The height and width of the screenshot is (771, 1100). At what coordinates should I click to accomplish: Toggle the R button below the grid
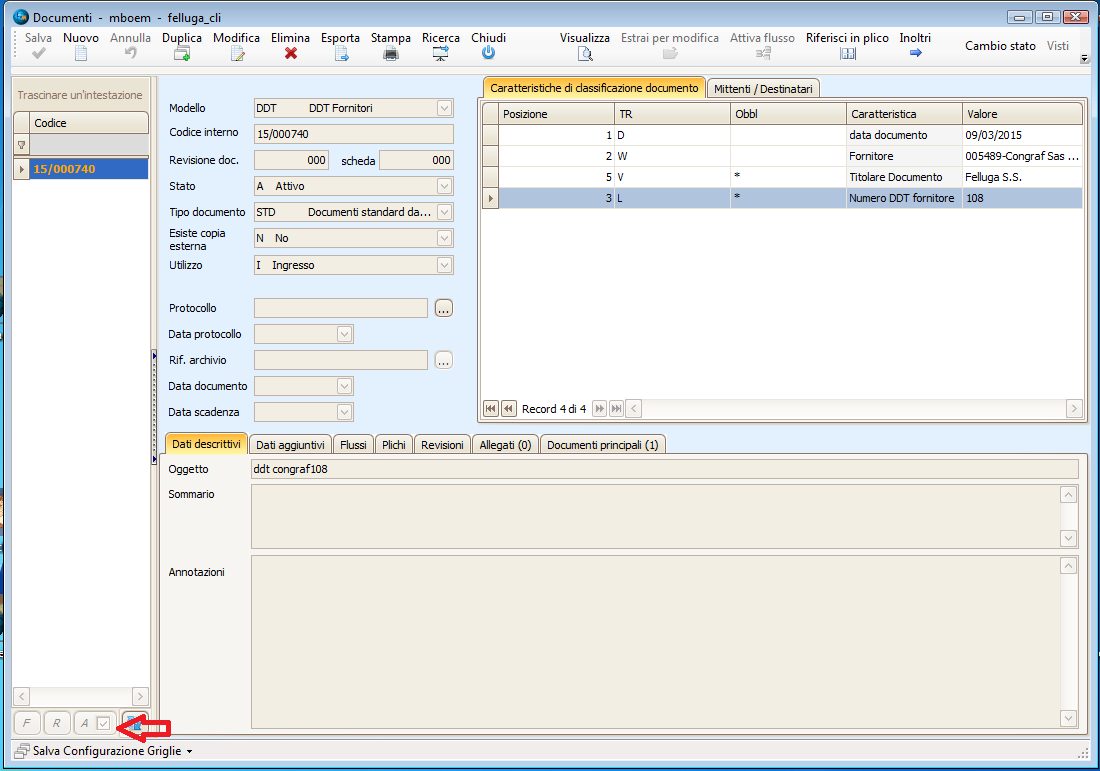[x=57, y=722]
